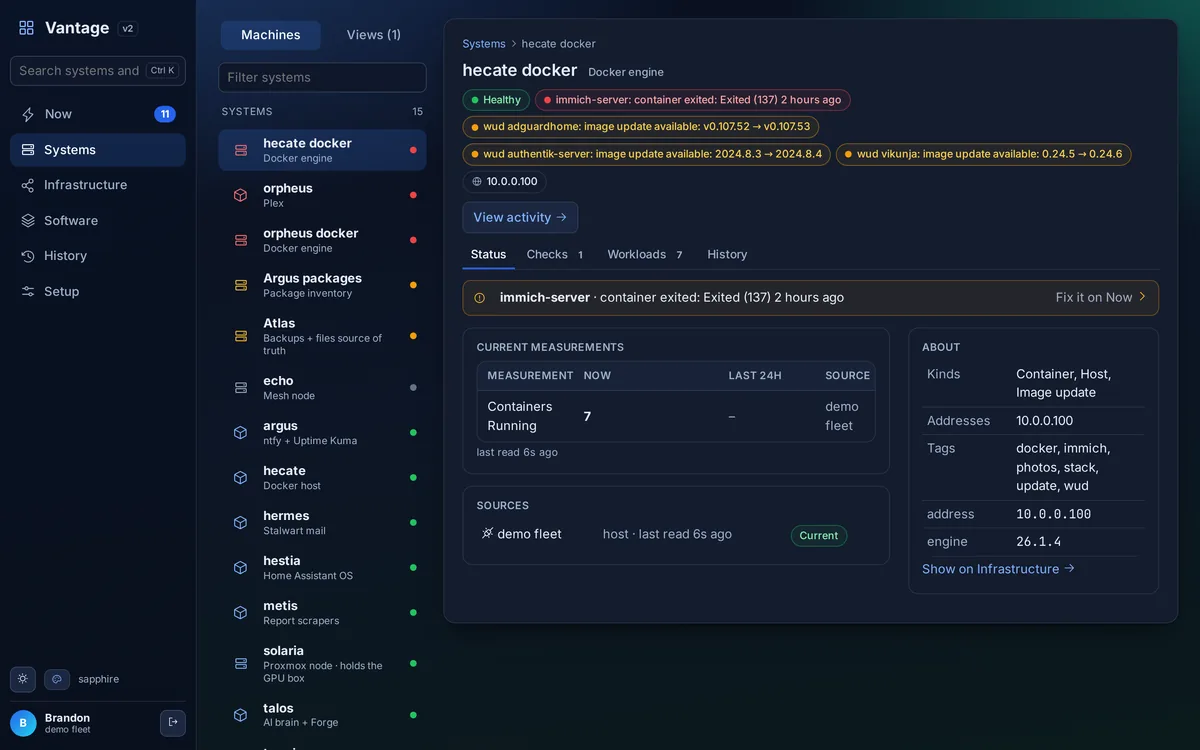The width and height of the screenshot is (1200, 750).
Task: Open the History tab in detail panel
Action: click(727, 255)
